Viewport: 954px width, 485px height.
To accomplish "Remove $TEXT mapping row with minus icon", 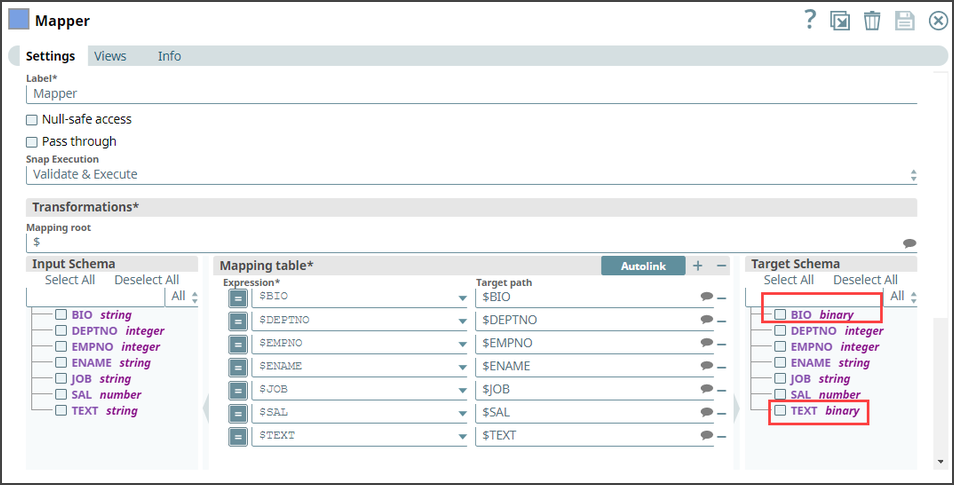I will [x=721, y=436].
